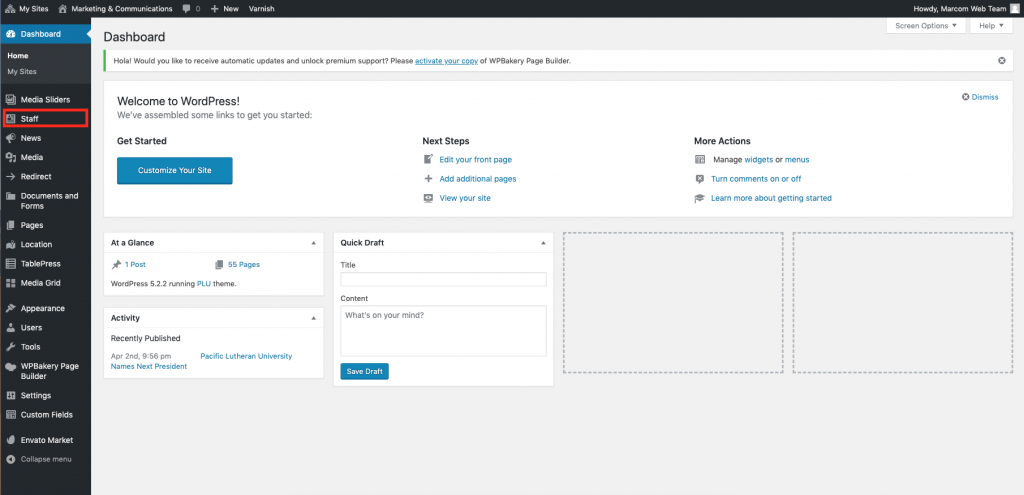This screenshot has width=1024, height=495.
Task: Click the user avatar in top right
Action: click(1014, 8)
